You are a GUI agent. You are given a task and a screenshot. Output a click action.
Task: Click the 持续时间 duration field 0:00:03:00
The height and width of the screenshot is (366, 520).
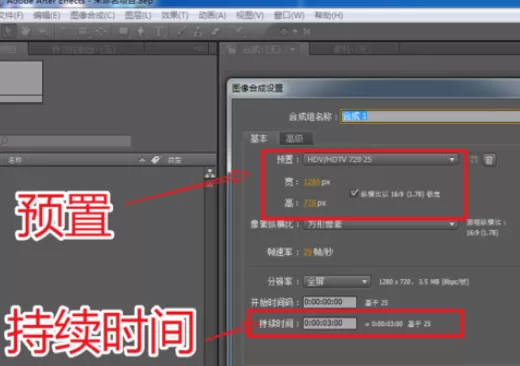(330, 323)
